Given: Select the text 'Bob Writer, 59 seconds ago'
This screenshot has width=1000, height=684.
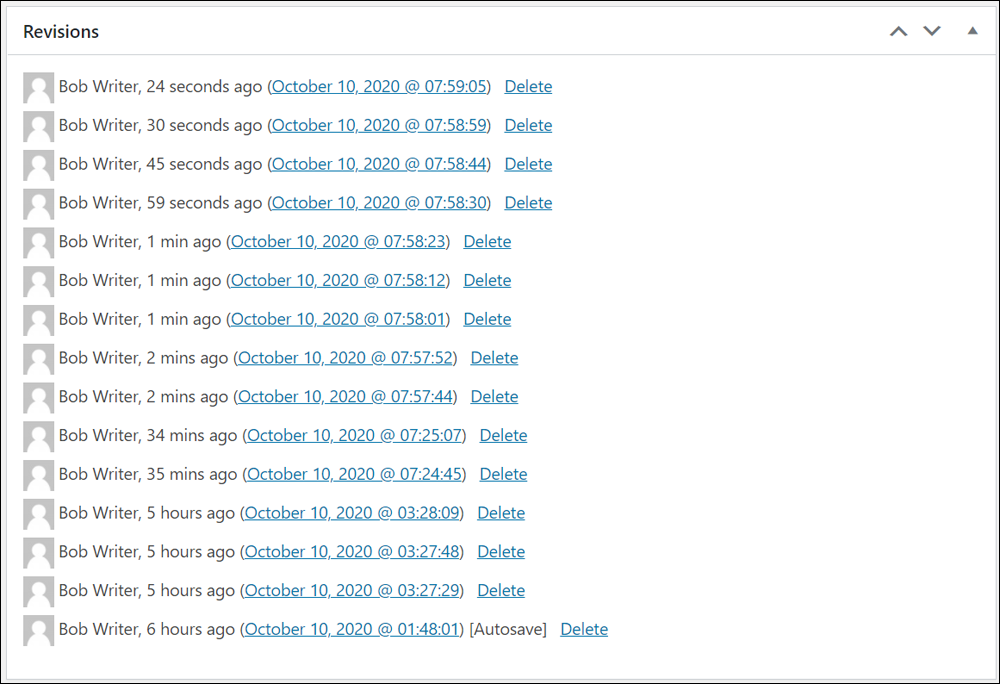Looking at the screenshot, I should click(x=160, y=203).
